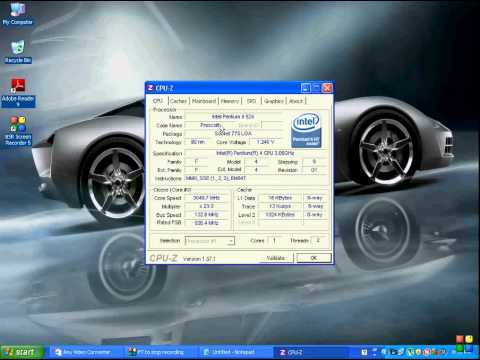Screen dimensions: 480x360
Task: Click the Specification text field
Action: click(255, 153)
